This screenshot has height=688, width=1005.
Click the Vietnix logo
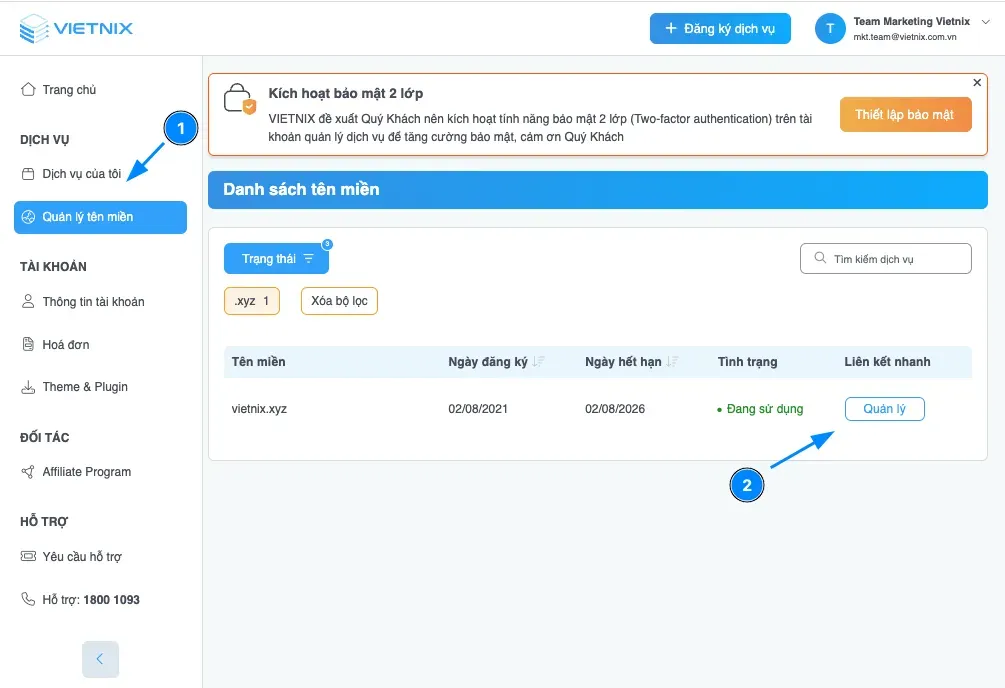click(76, 28)
